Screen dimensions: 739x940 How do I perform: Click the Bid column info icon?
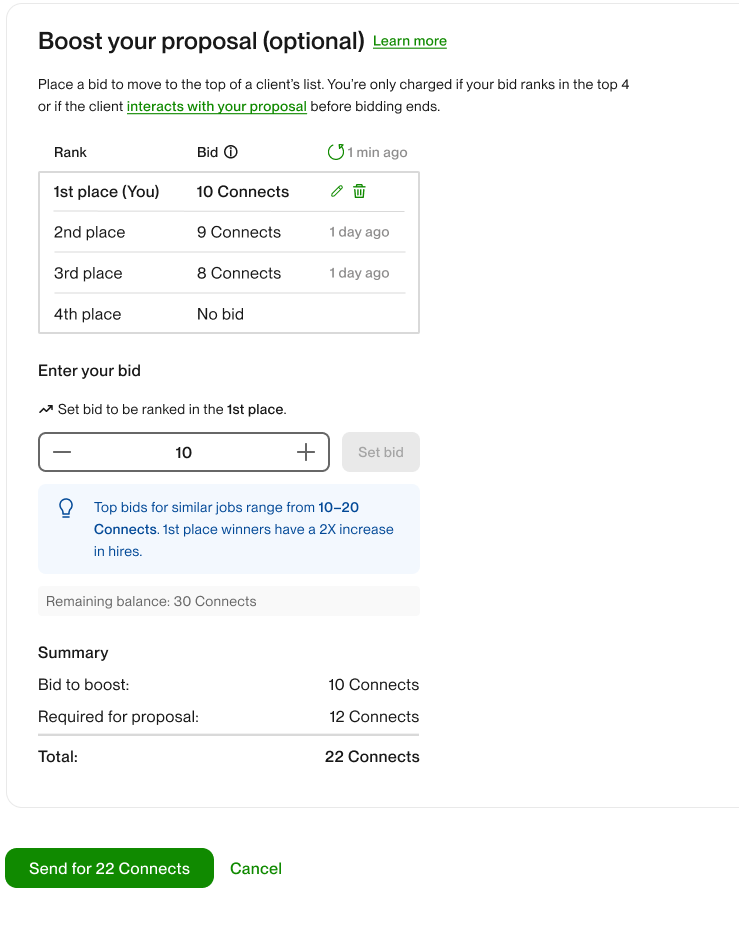click(231, 152)
